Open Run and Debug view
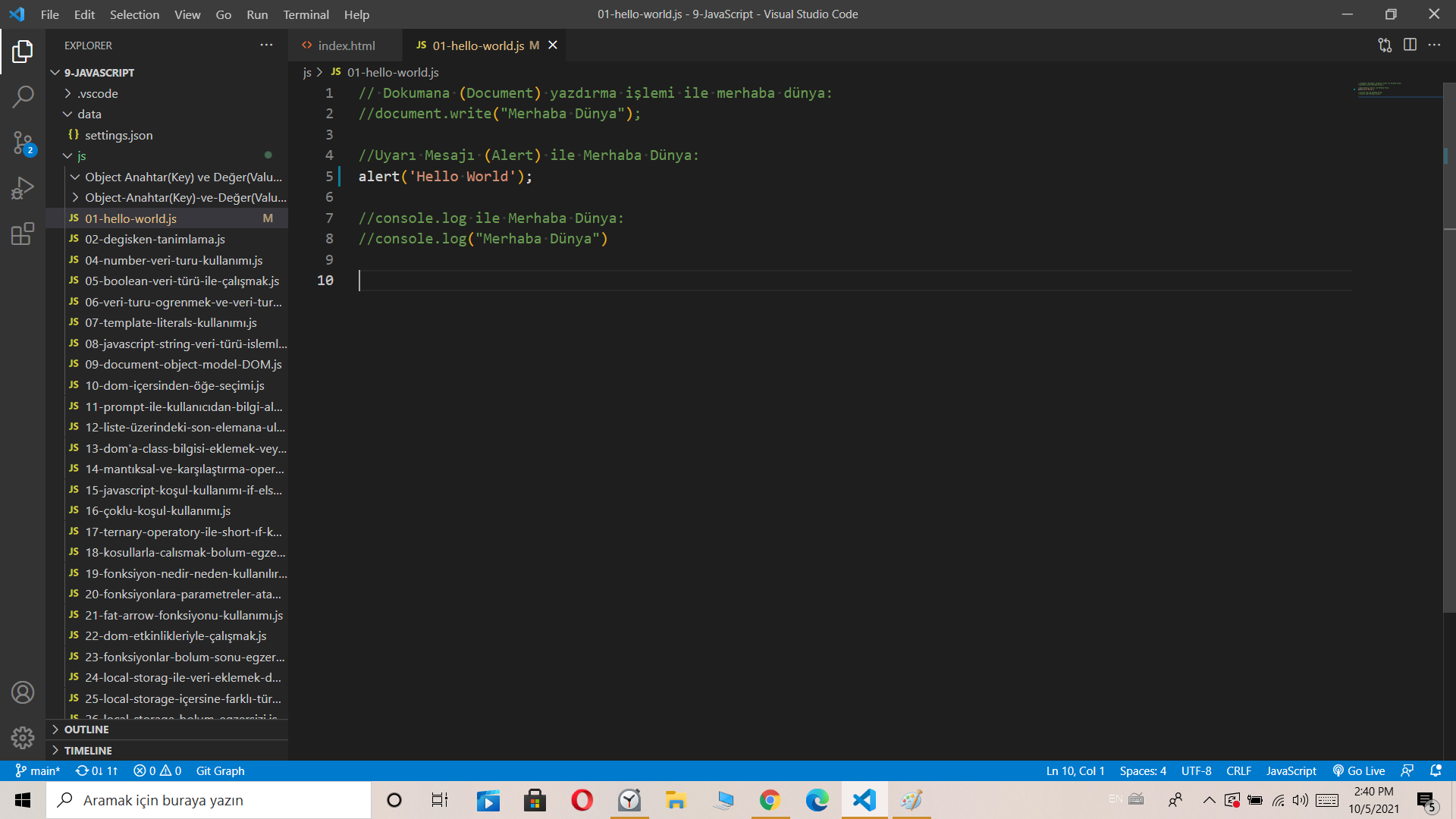Image resolution: width=1456 pixels, height=819 pixels. click(x=23, y=188)
